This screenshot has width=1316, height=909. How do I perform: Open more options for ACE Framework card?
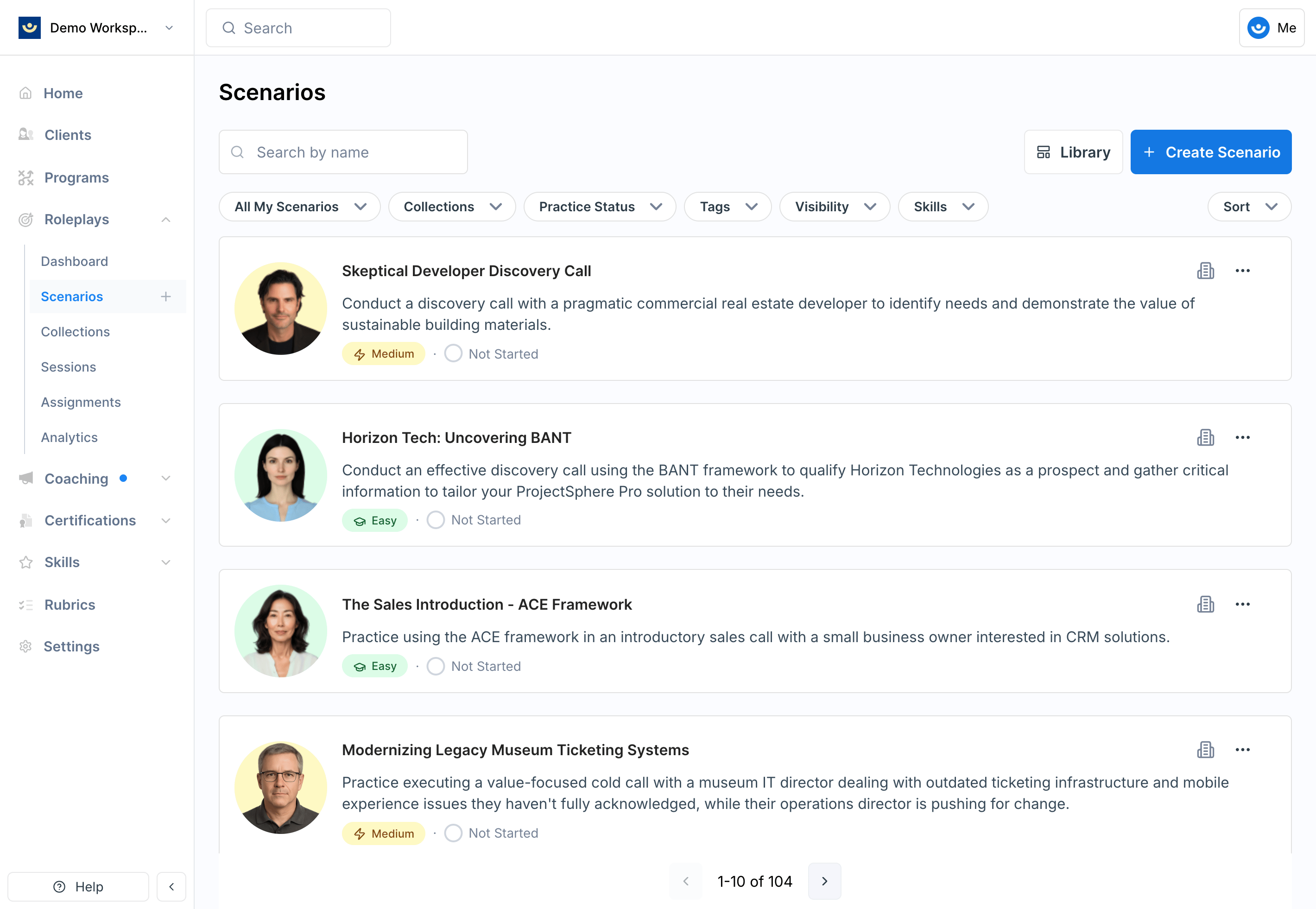click(1242, 604)
